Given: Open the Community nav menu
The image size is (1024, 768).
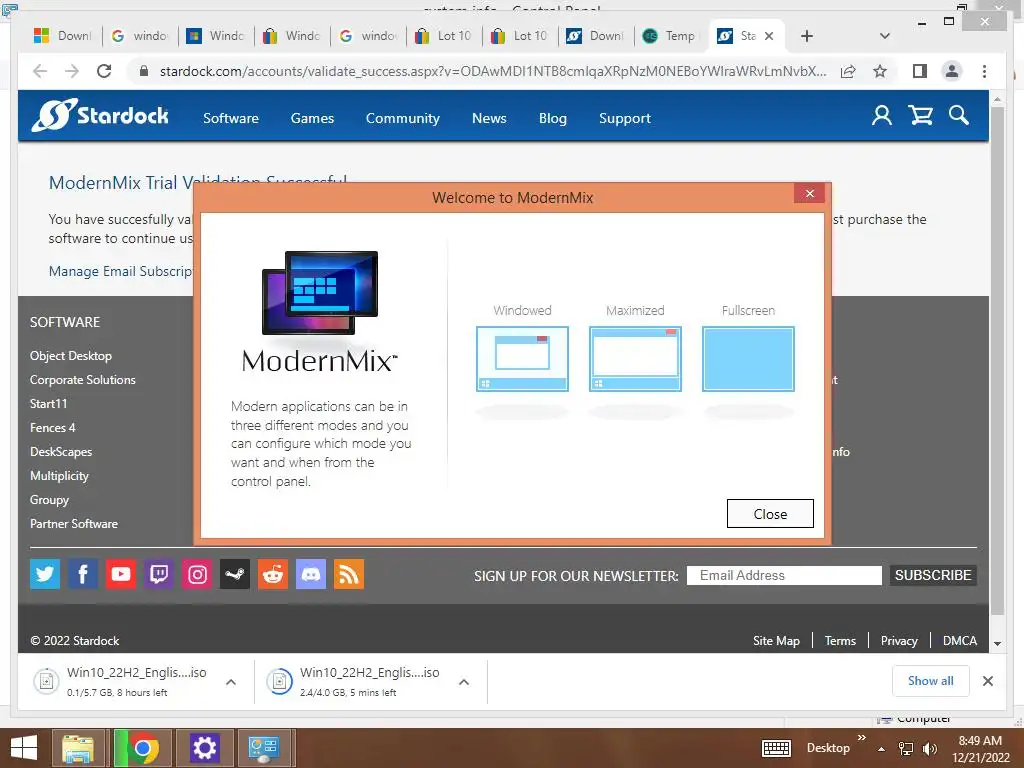Looking at the screenshot, I should 402,118.
